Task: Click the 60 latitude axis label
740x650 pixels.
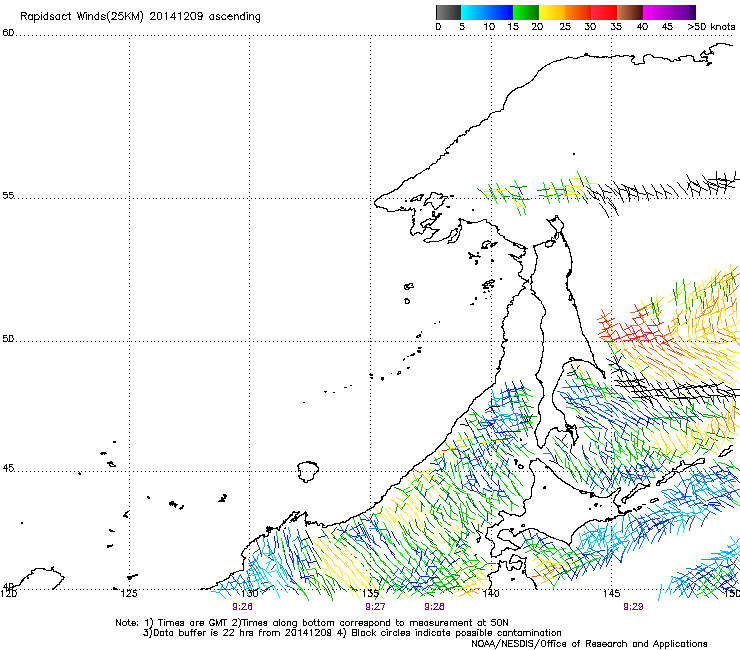Action: [x=8, y=33]
